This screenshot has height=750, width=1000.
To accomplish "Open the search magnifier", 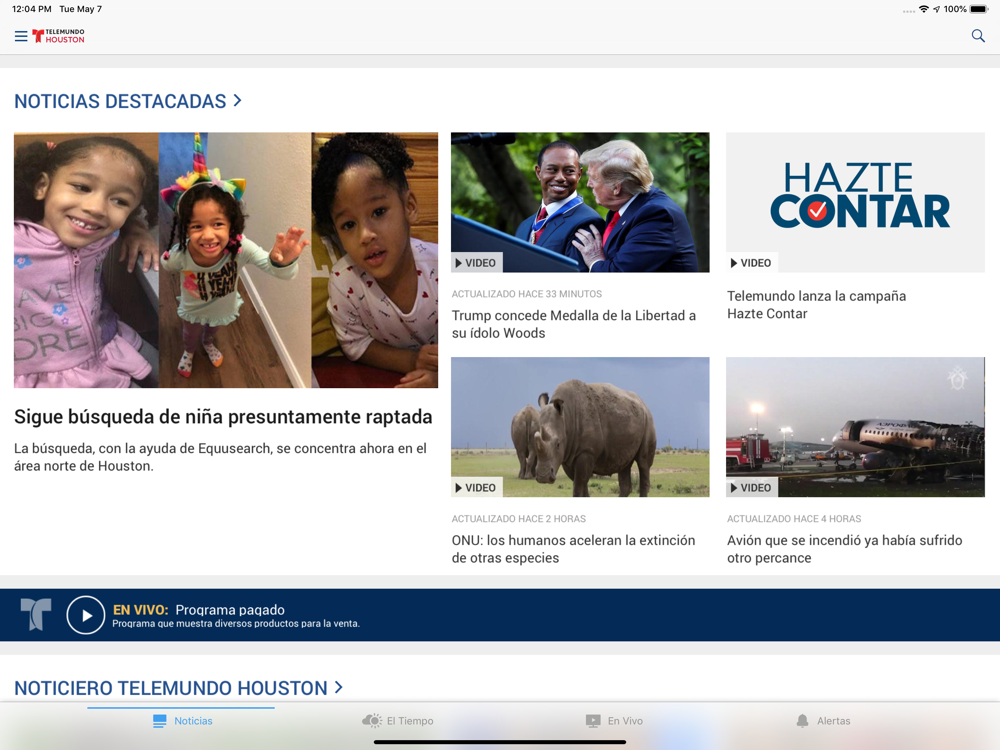I will click(978, 36).
